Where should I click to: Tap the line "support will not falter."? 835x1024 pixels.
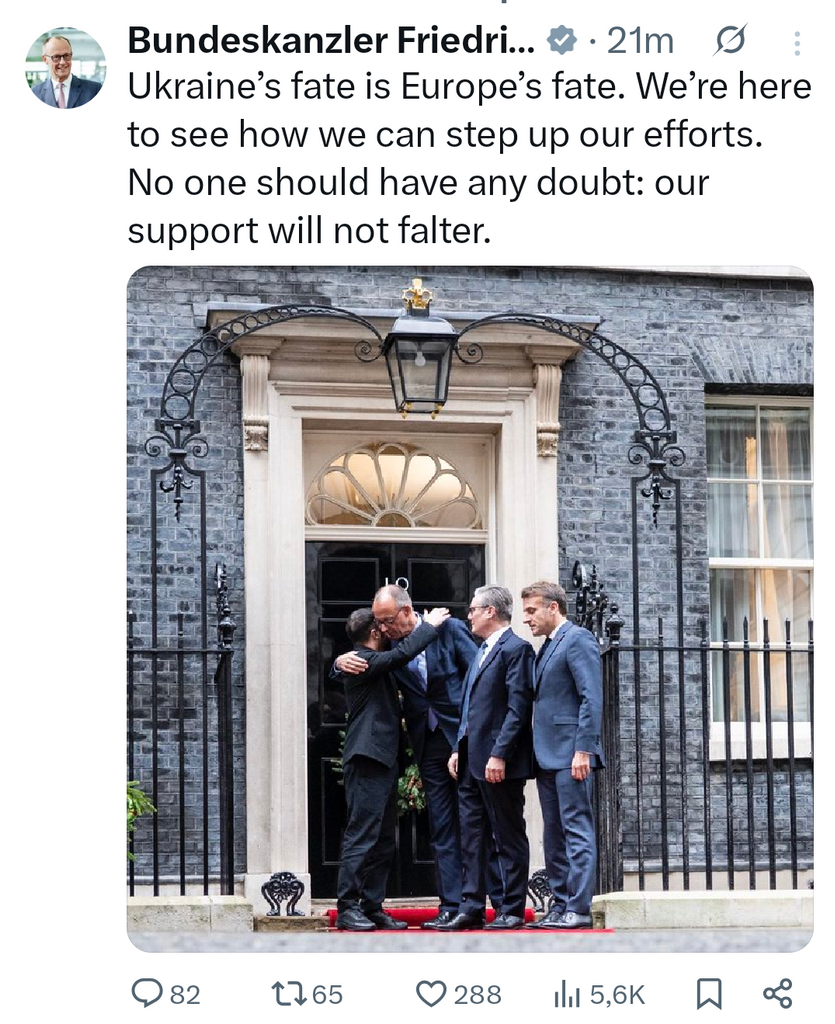coord(309,231)
